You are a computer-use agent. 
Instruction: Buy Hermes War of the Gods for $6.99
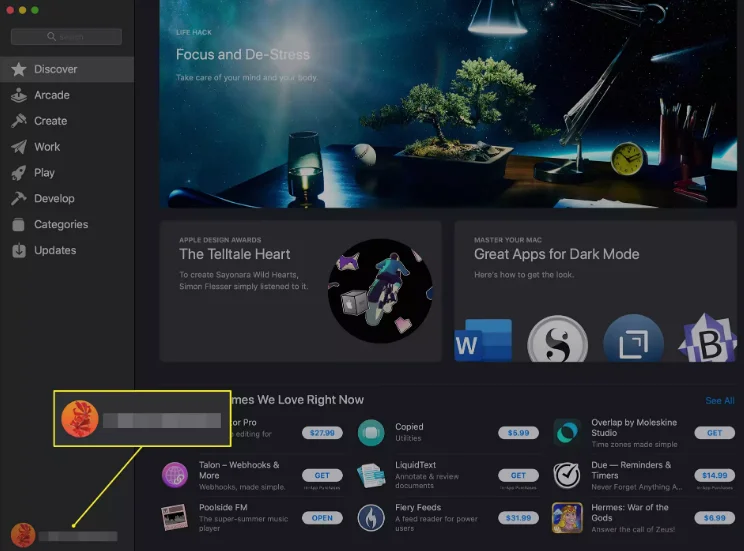point(714,518)
